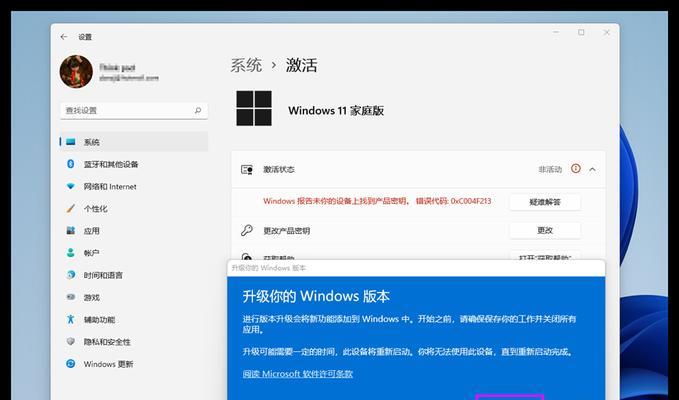Click the privacy shield icon

pos(71,341)
